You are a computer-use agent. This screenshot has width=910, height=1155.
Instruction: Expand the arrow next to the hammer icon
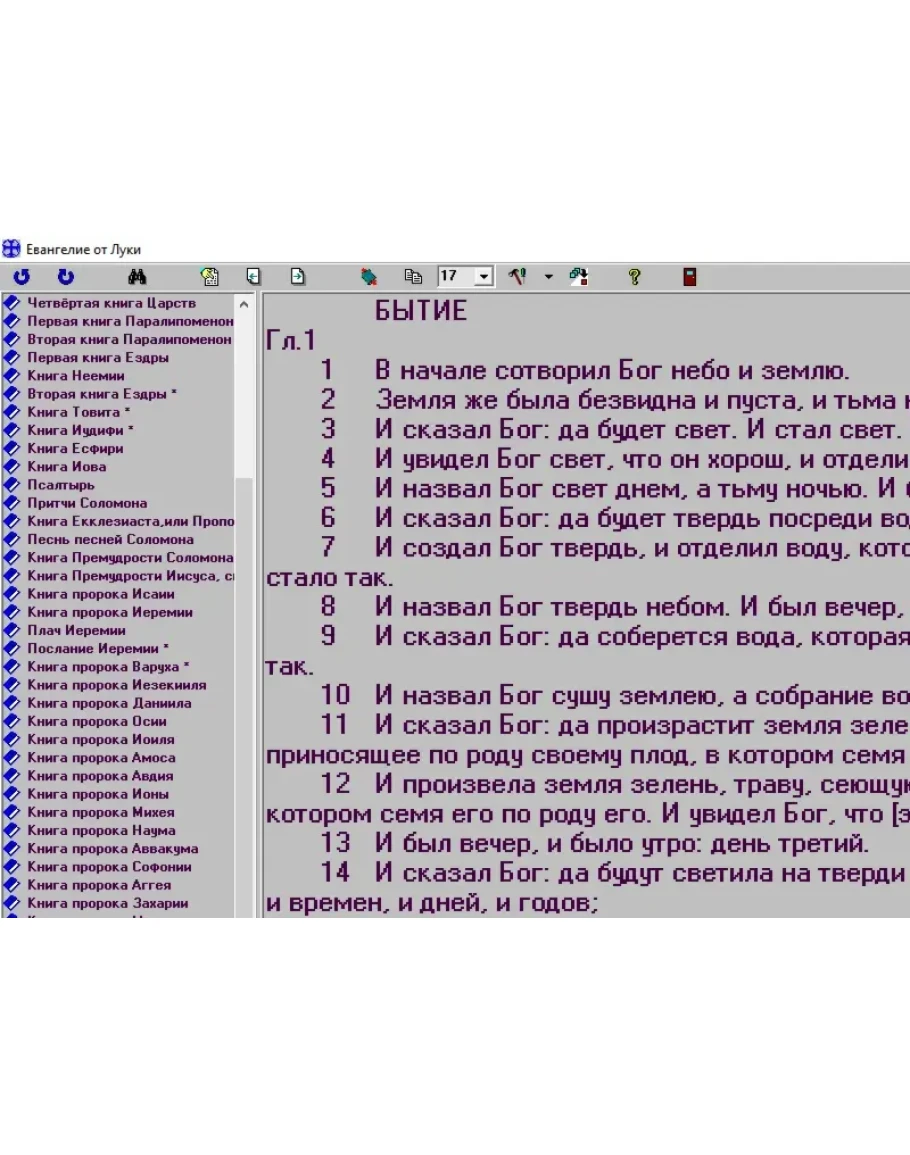(x=548, y=277)
